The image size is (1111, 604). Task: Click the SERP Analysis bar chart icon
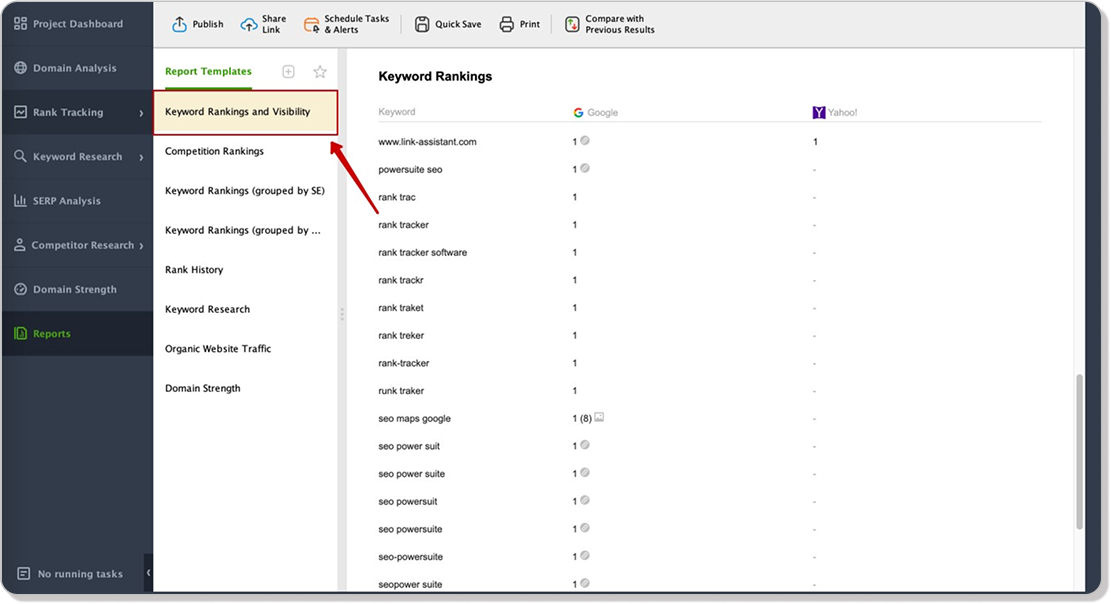pyautogui.click(x=21, y=201)
